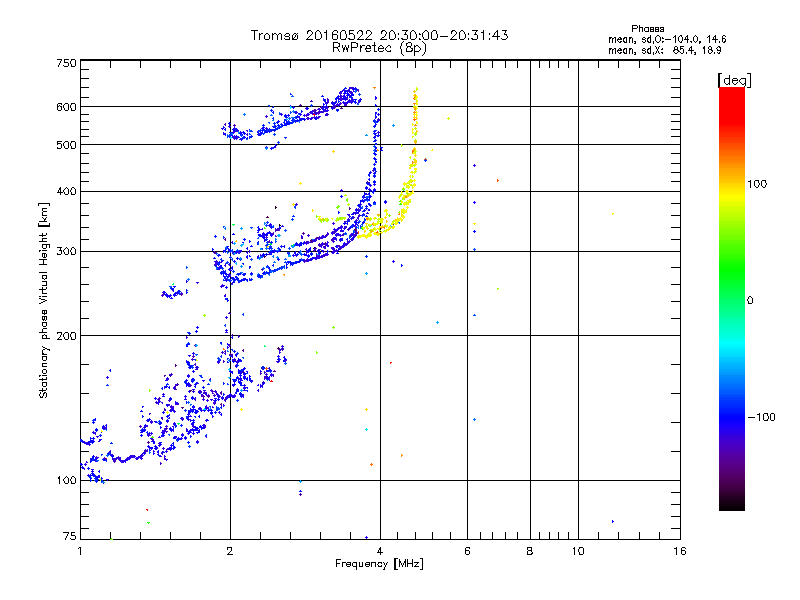Click the 'Frequency [MHz]' axis label

[x=379, y=564]
